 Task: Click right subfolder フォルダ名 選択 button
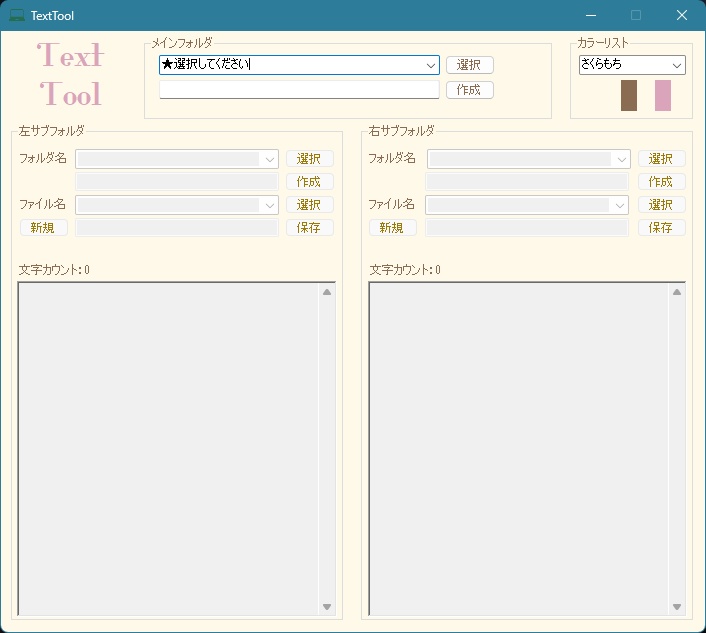(662, 159)
